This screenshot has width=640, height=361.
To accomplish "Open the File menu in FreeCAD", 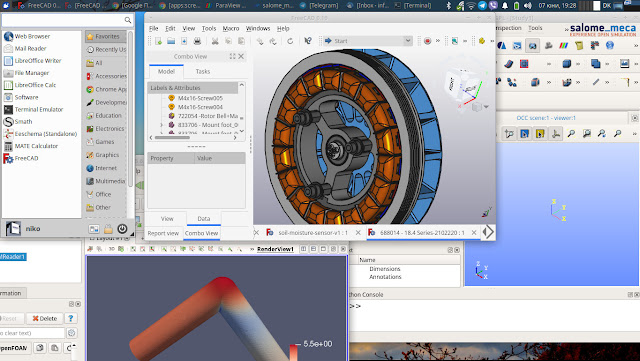I will click(153, 28).
